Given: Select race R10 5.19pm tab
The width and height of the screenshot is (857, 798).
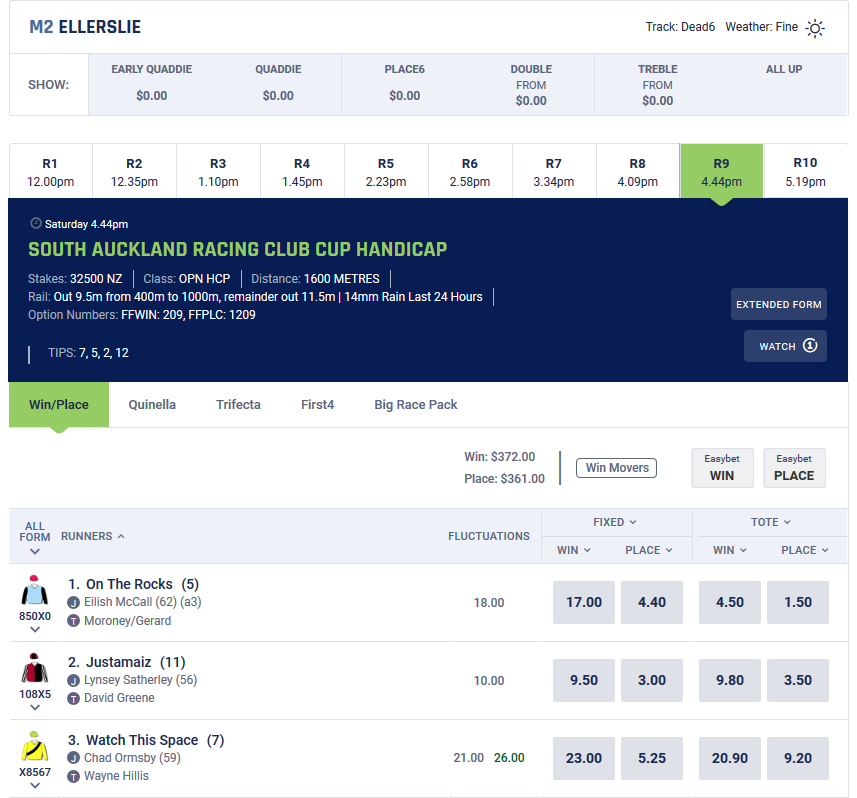Looking at the screenshot, I should point(805,171).
